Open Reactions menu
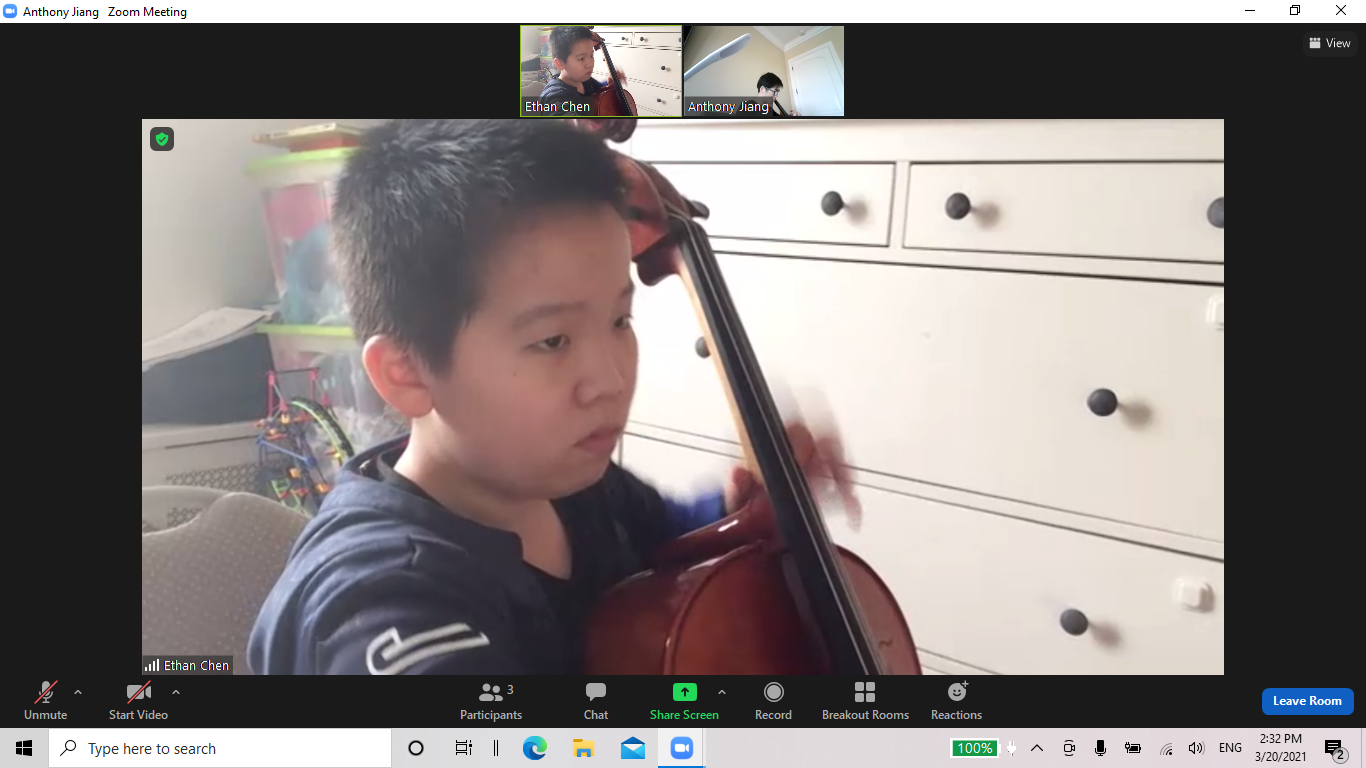Image resolution: width=1366 pixels, height=768 pixels. click(956, 700)
